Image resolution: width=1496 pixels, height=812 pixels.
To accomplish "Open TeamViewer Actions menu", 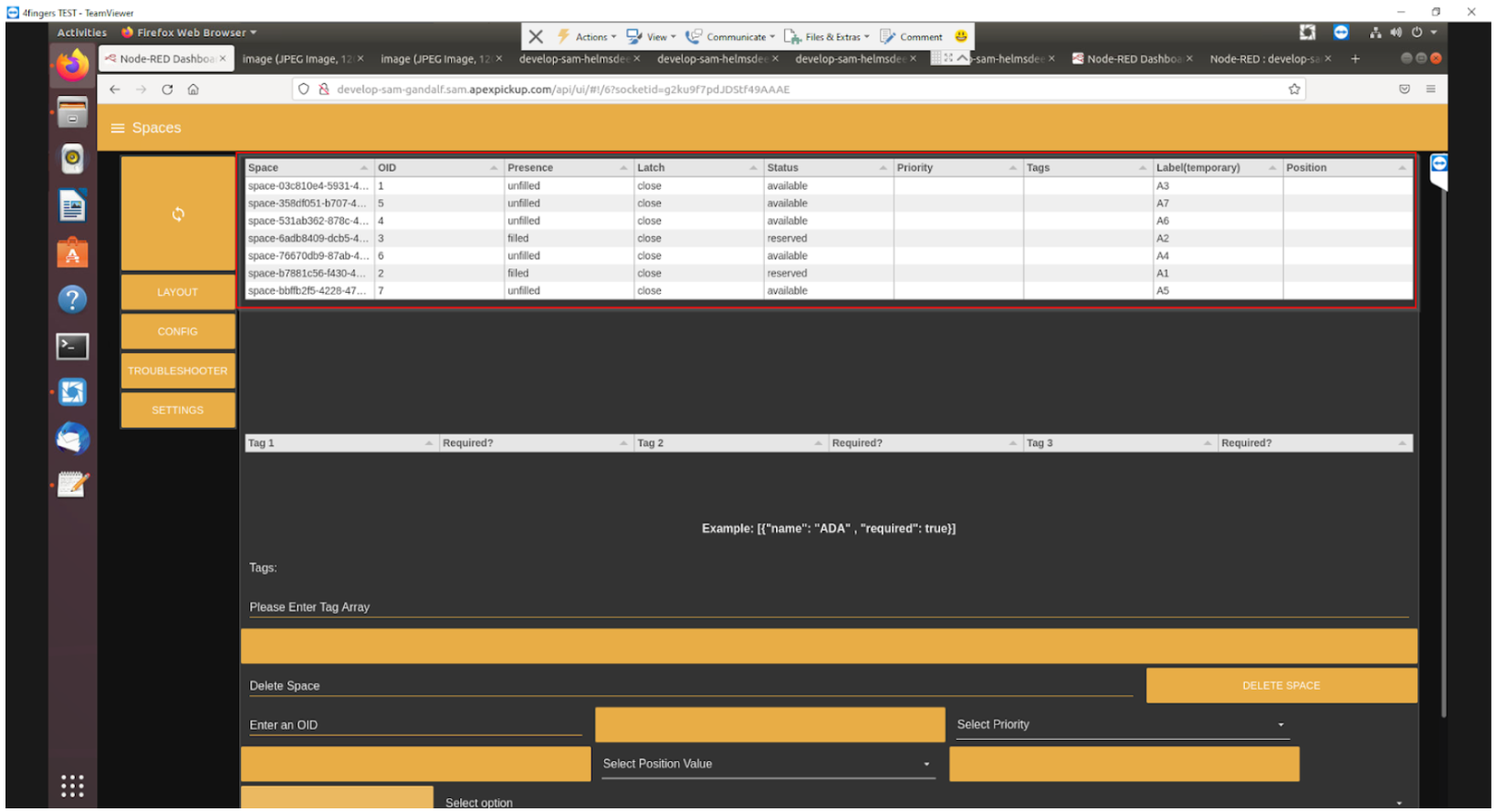I will 588,36.
